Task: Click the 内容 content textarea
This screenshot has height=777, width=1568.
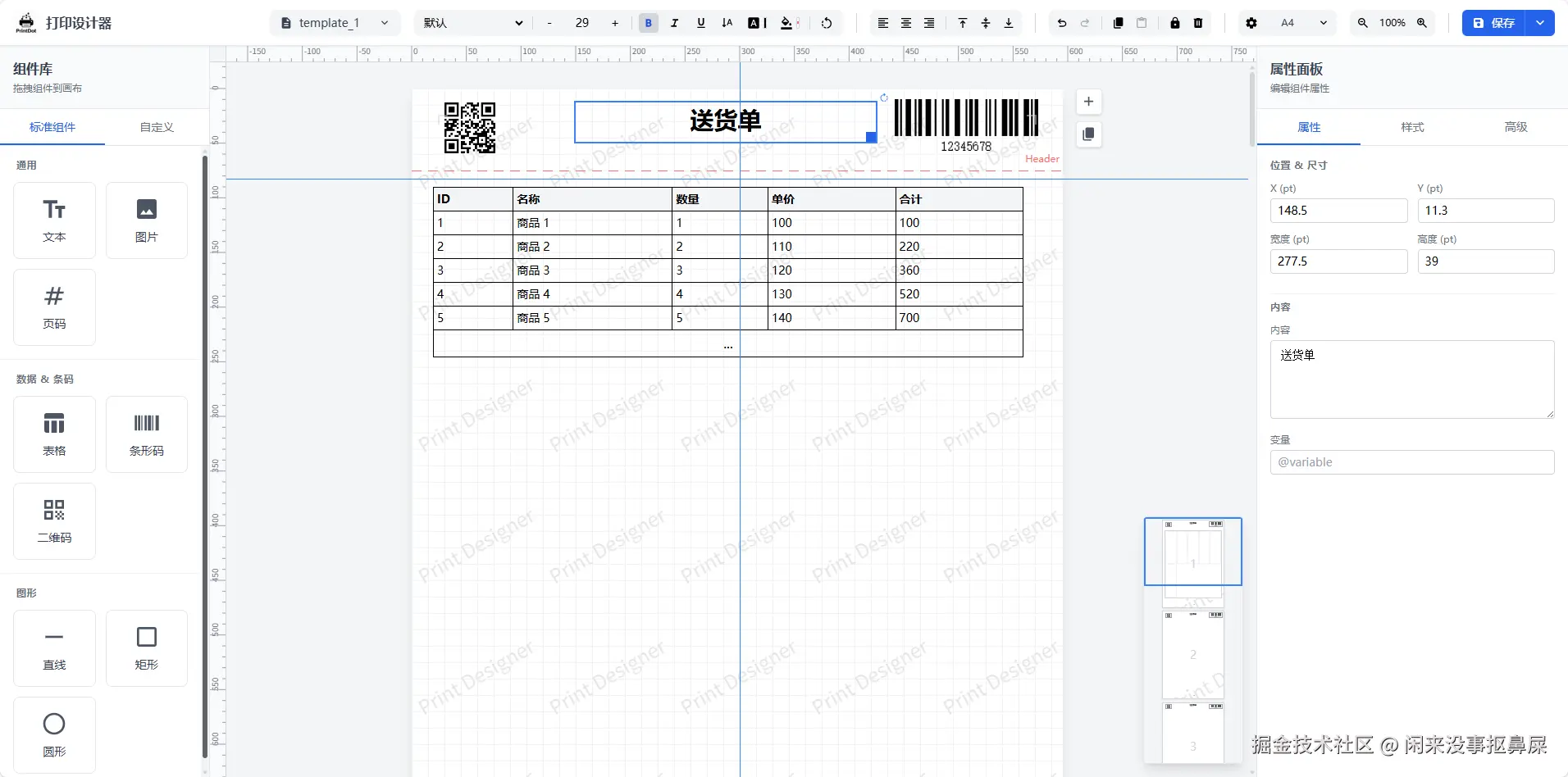Action: coord(1412,379)
